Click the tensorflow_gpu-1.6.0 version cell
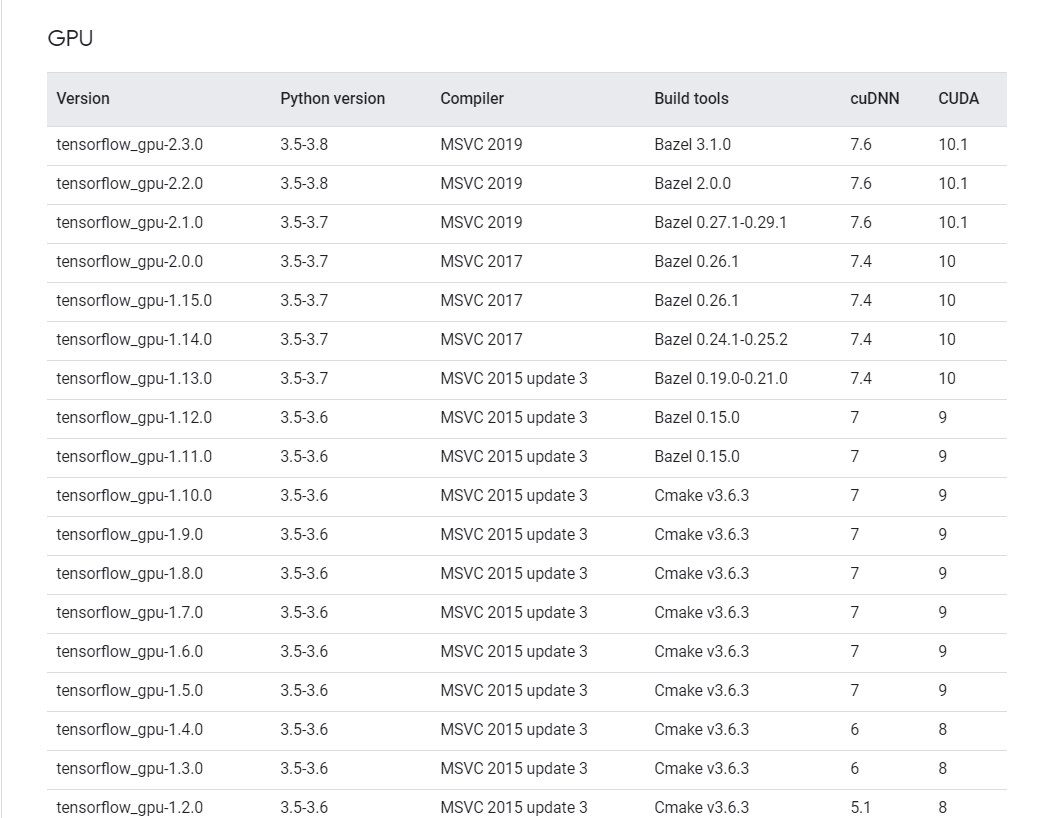This screenshot has height=818, width=1050. coord(129,651)
